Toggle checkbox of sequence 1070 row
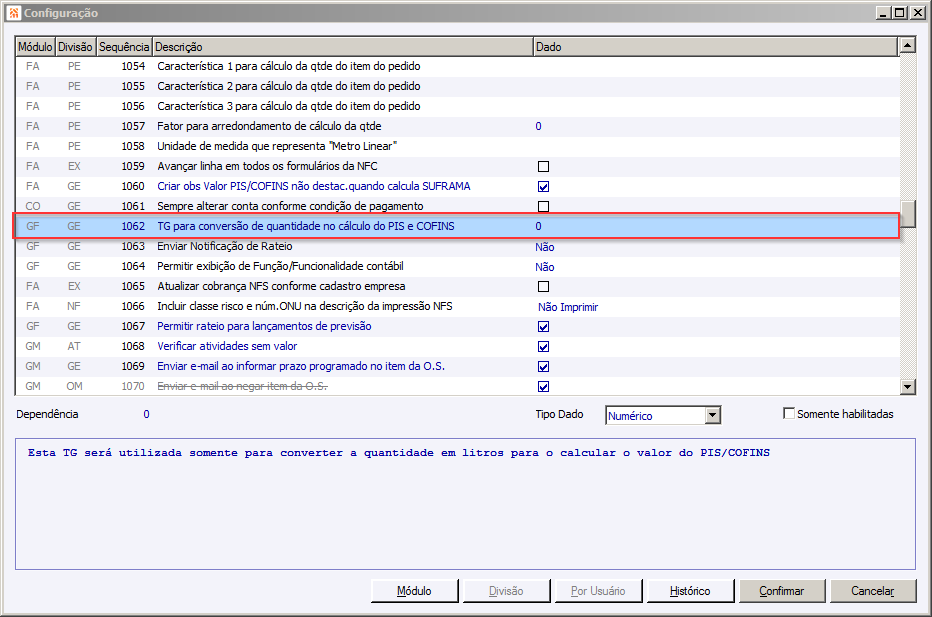The height and width of the screenshot is (617, 932). click(x=543, y=386)
